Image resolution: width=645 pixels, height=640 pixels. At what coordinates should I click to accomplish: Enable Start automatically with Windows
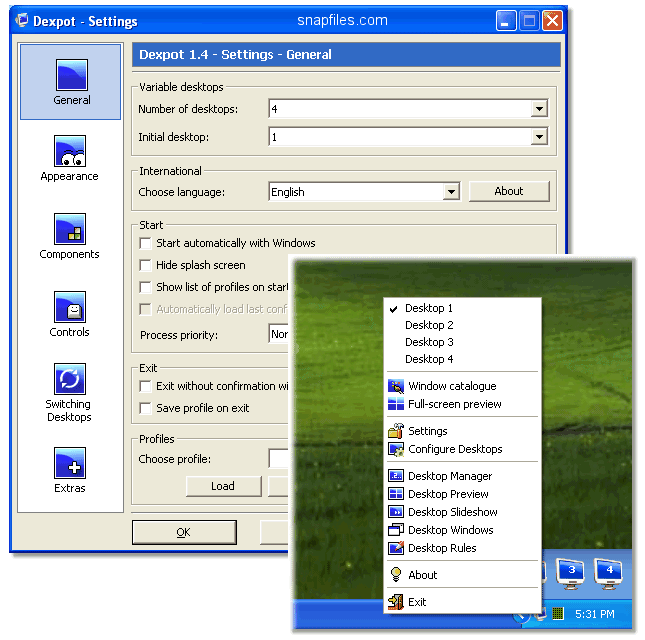click(145, 243)
